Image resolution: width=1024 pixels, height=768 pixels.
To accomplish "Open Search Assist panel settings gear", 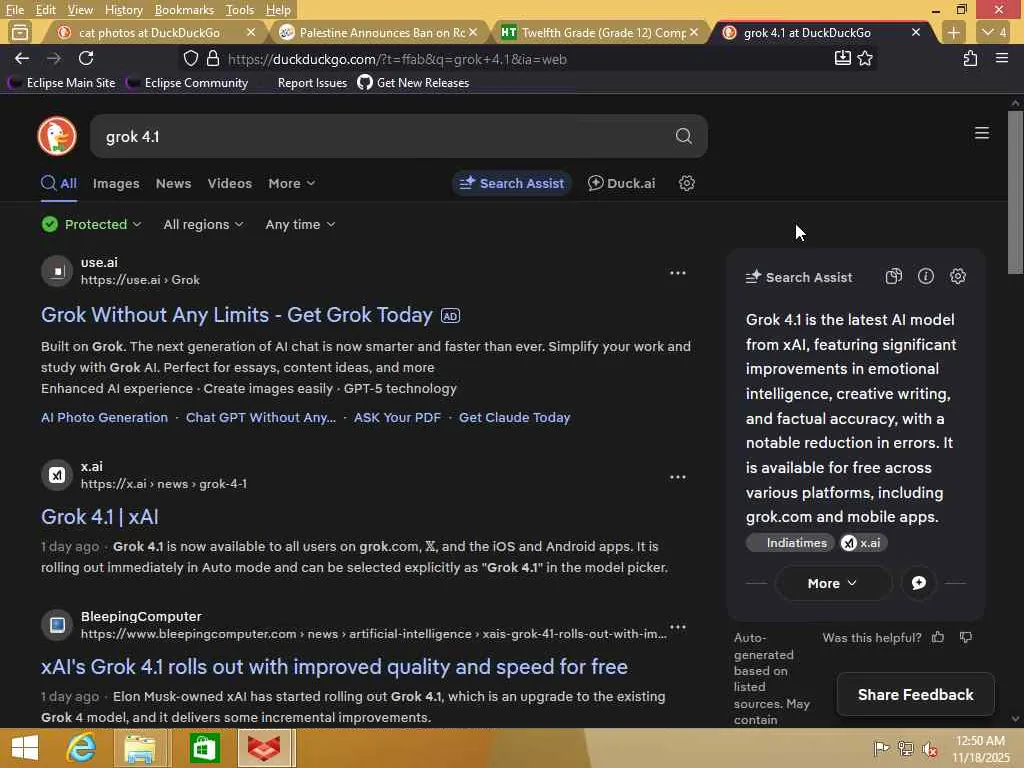I will pos(957,276).
